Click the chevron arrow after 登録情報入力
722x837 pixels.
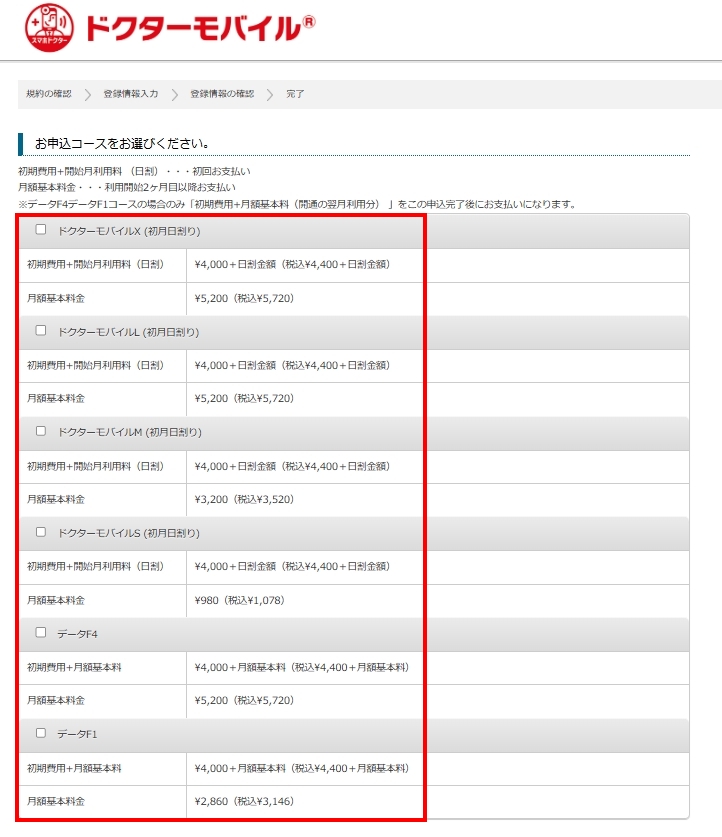click(x=174, y=94)
